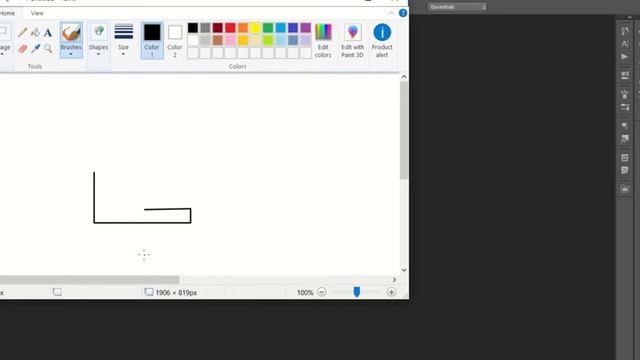Image resolution: width=640 pixels, height=360 pixels.
Task: Zoom out with the minus button
Action: click(322, 292)
